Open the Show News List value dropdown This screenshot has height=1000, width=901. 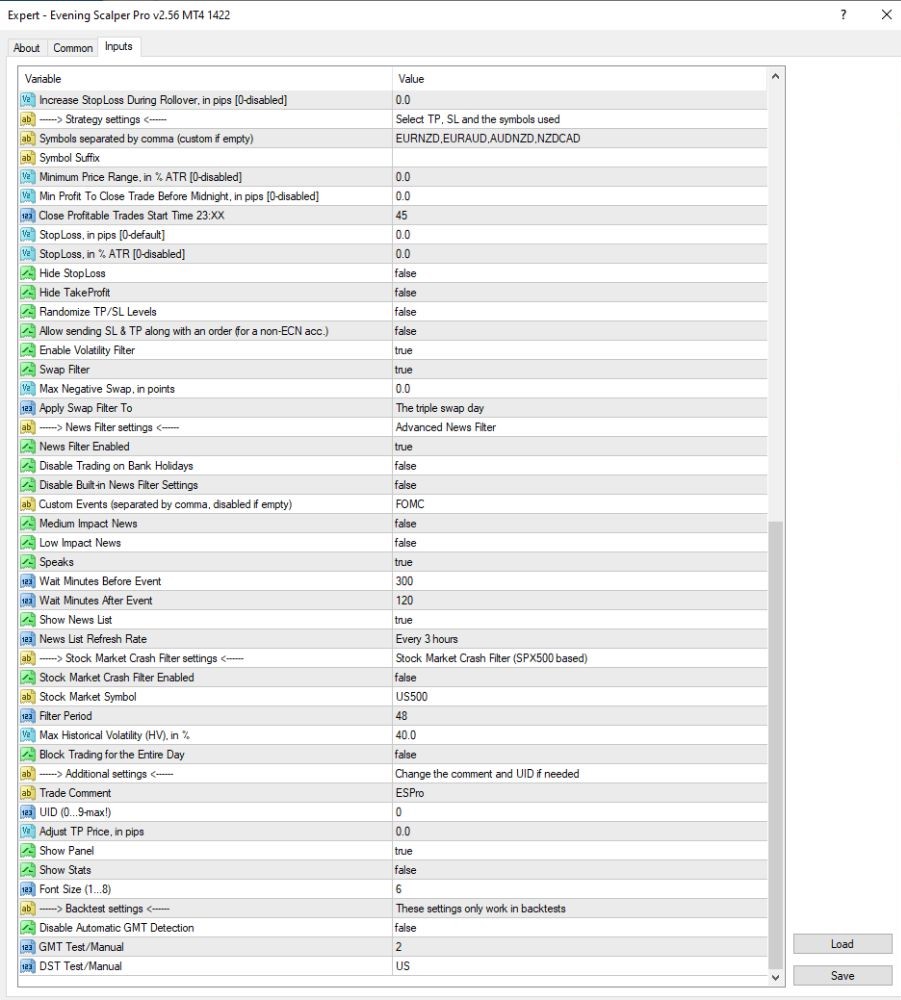(x=580, y=620)
